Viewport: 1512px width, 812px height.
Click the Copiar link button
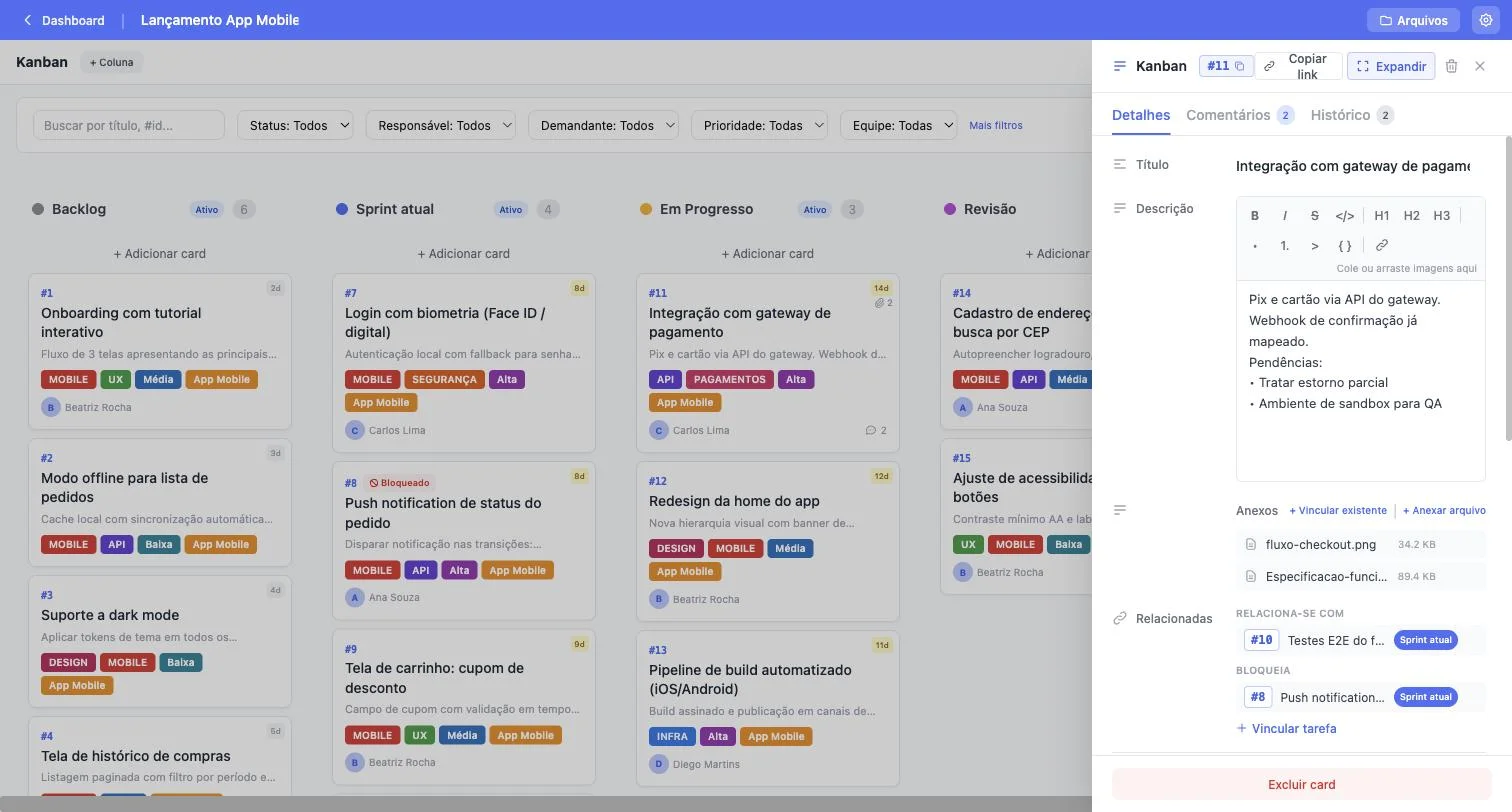[1299, 66]
